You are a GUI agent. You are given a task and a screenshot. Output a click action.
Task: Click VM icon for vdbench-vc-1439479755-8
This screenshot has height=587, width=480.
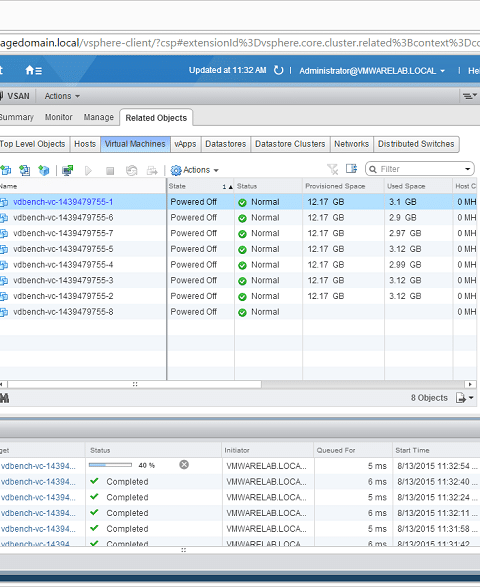point(4,312)
